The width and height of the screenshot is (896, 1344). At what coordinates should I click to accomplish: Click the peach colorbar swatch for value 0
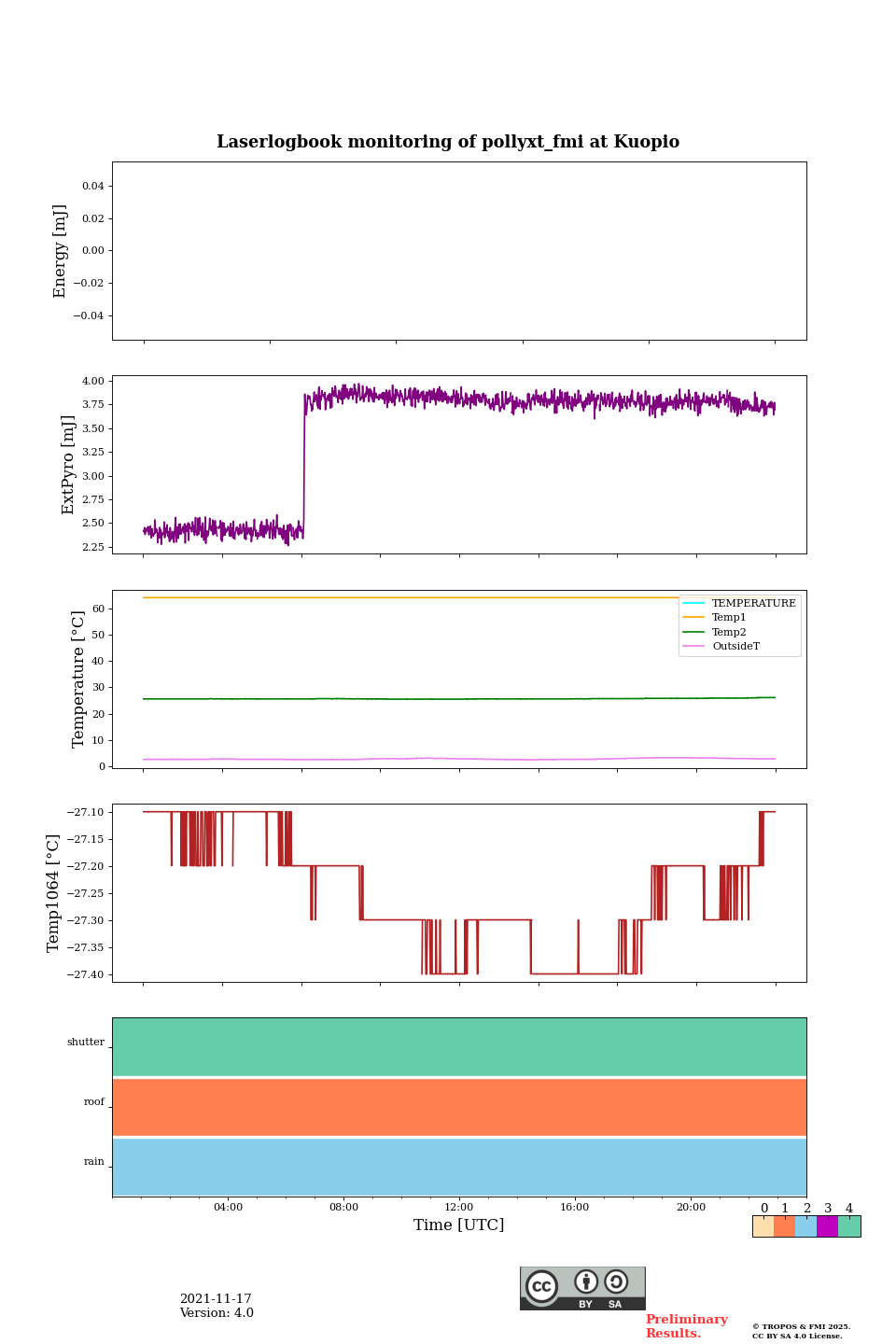click(x=763, y=1226)
